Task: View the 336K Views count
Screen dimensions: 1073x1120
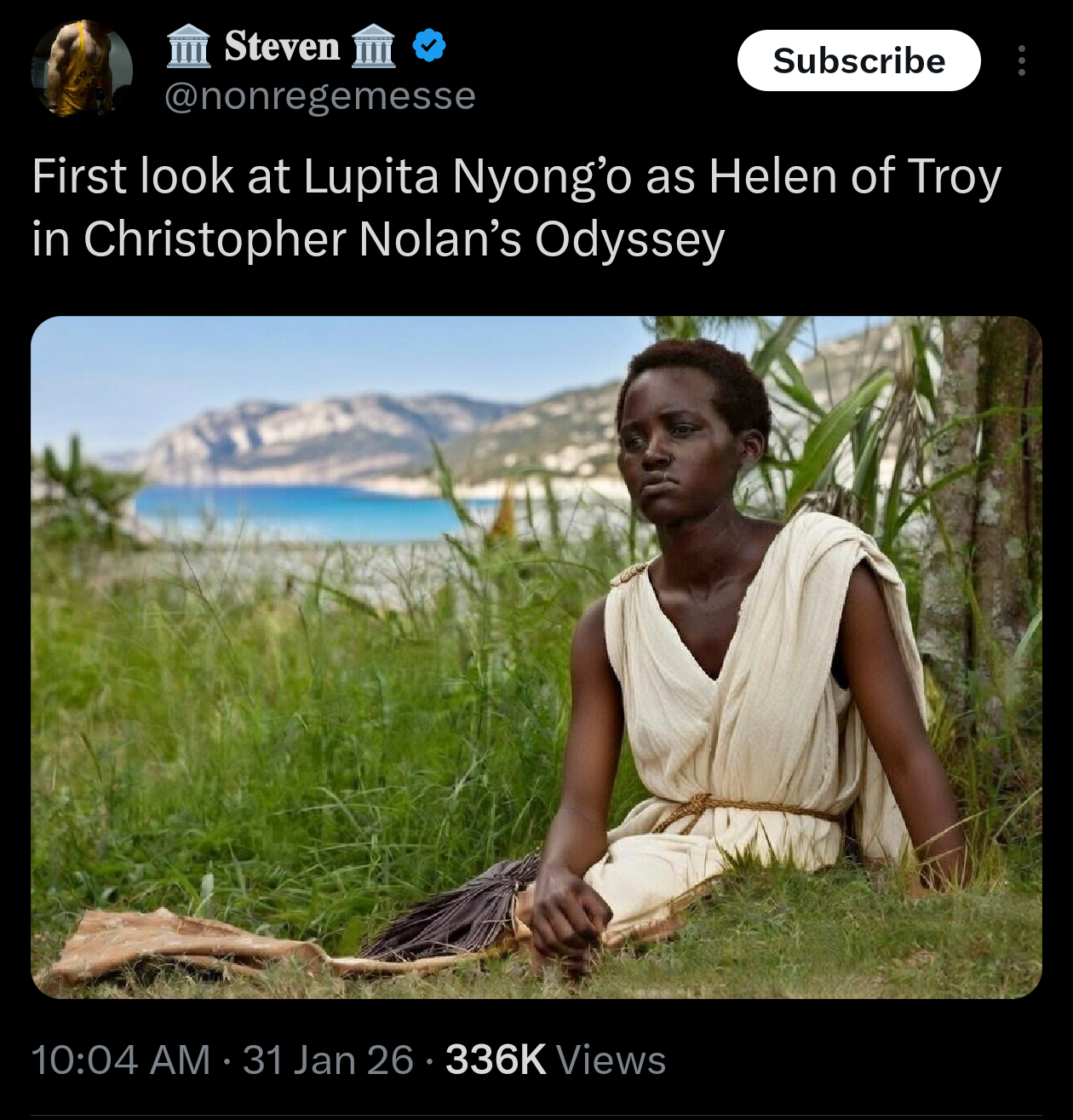Action: 555,1060
